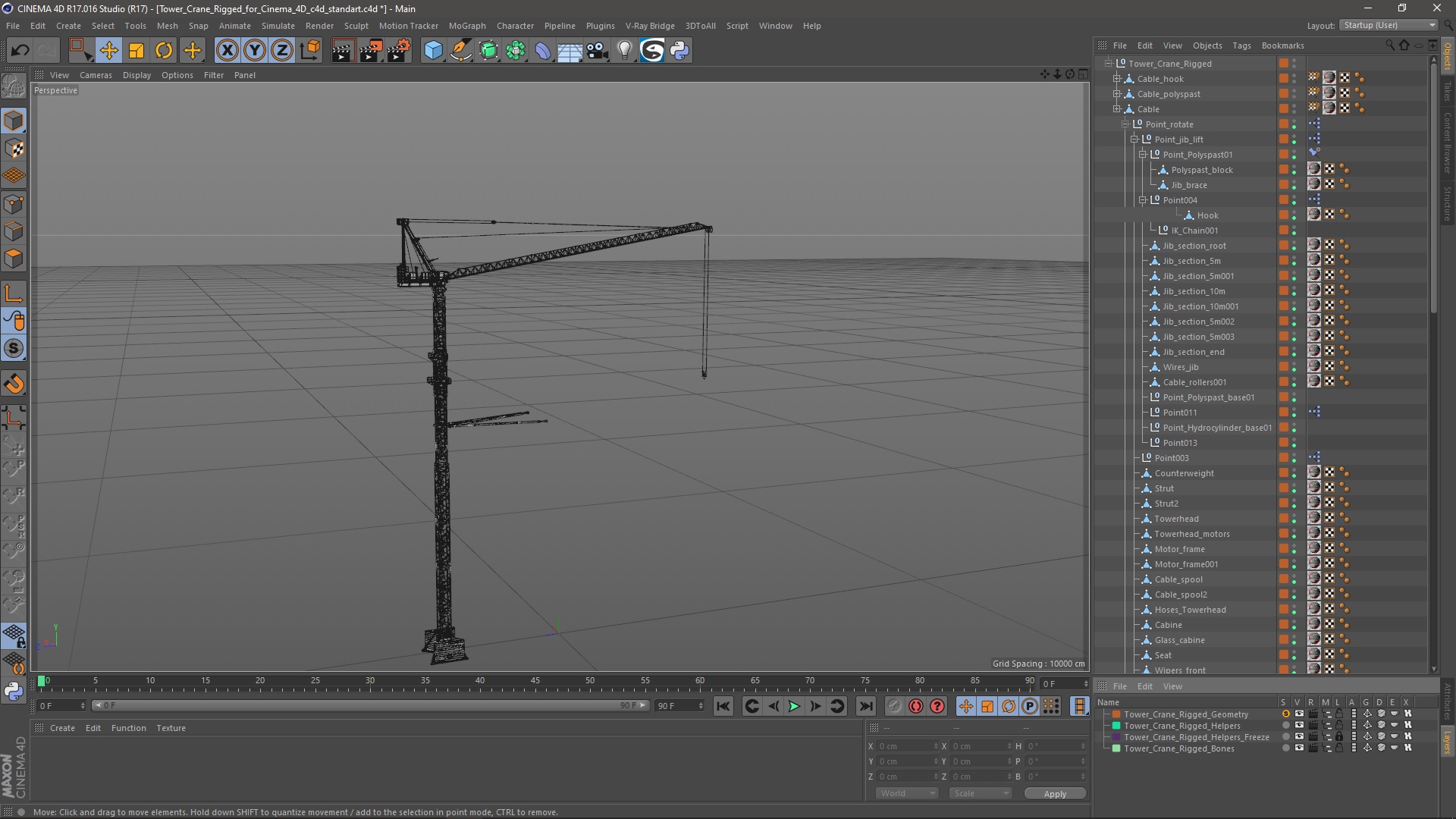This screenshot has height=819, width=1456.
Task: Select the Scale tool
Action: [x=136, y=51]
